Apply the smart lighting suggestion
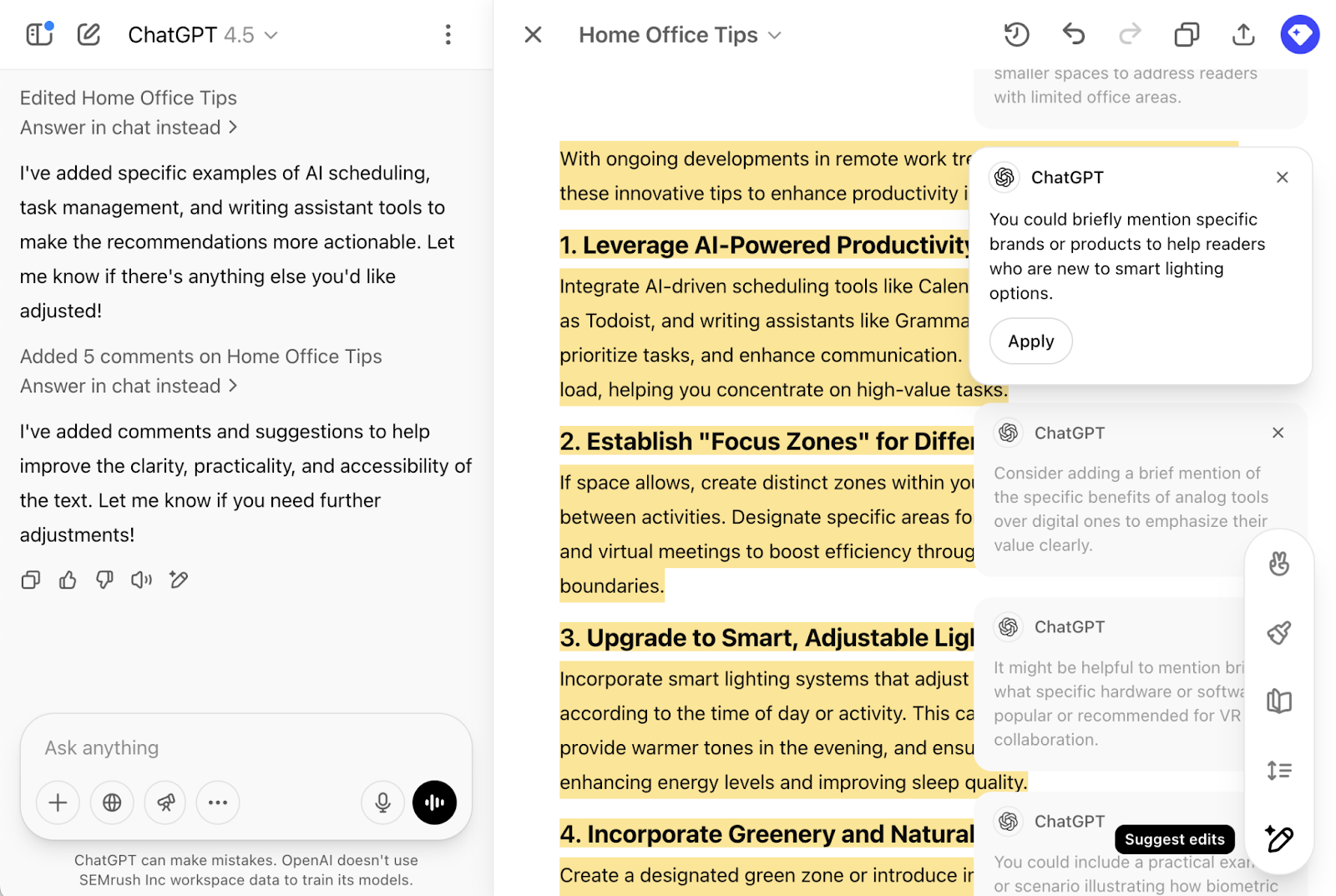This screenshot has height=896, width=1336. (x=1030, y=341)
